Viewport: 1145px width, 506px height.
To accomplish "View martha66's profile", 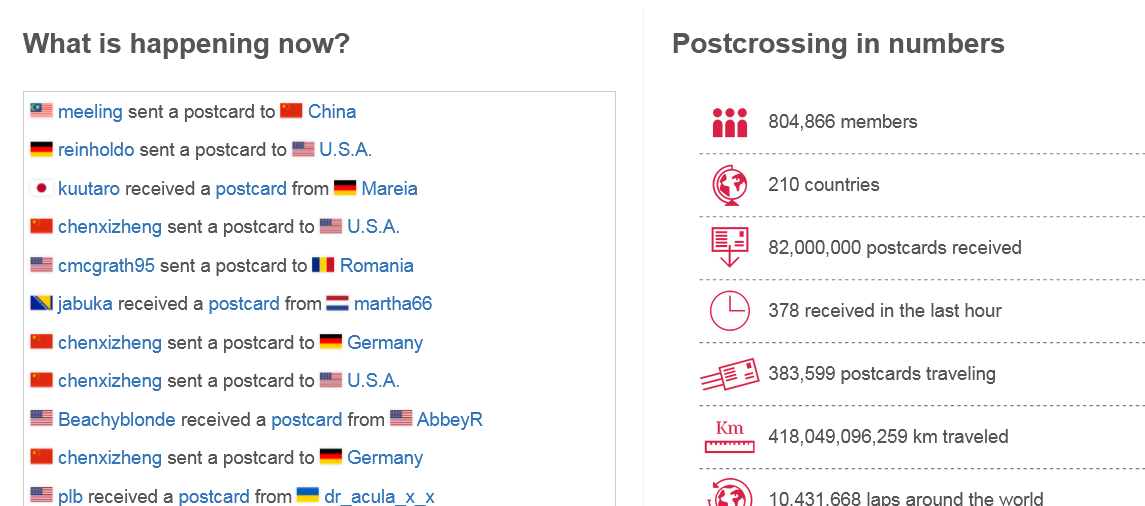I will [393, 303].
